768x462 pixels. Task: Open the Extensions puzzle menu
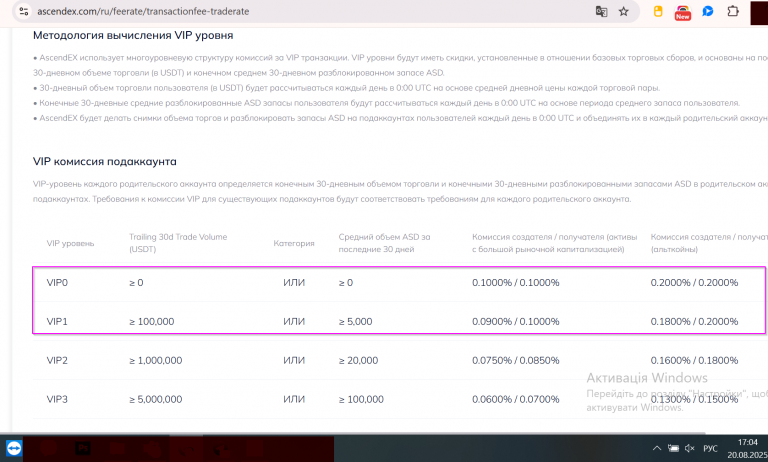pos(733,11)
